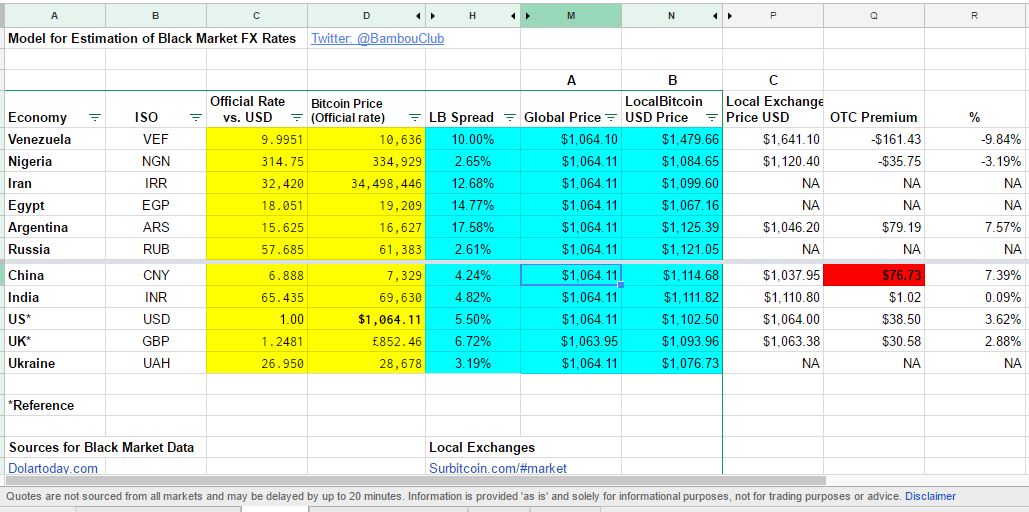Open the Economy column filter icon
Image resolution: width=1029 pixels, height=512 pixels.
coord(95,117)
